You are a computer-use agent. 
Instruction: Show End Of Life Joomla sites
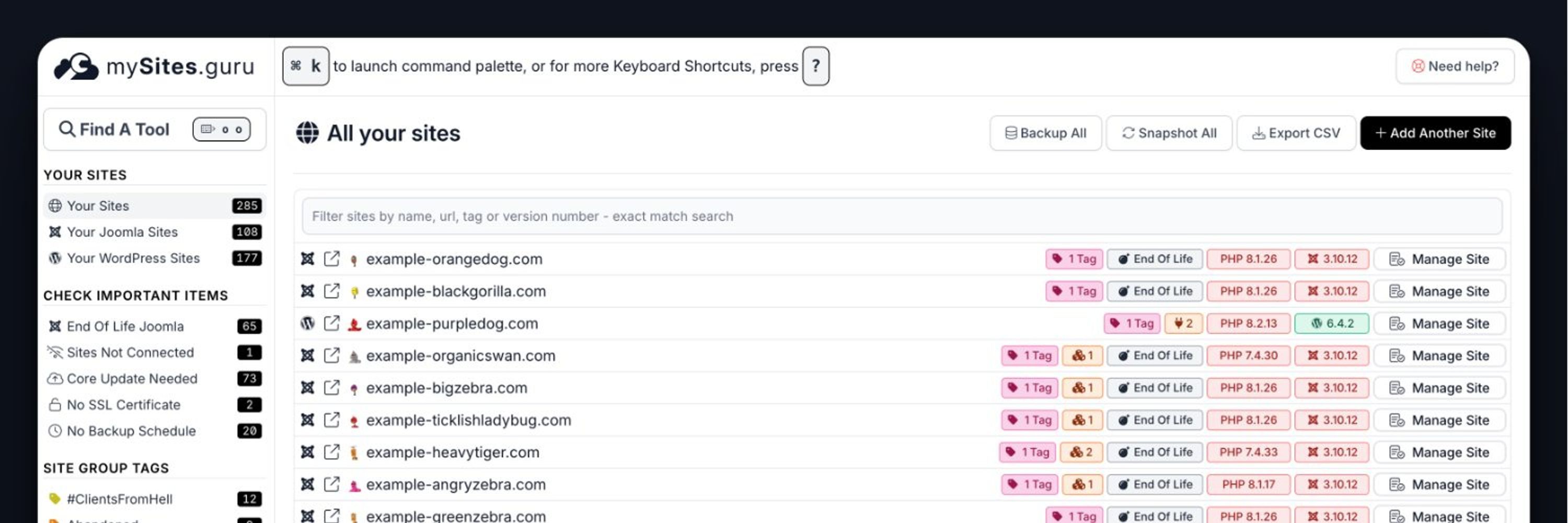[x=155, y=326]
